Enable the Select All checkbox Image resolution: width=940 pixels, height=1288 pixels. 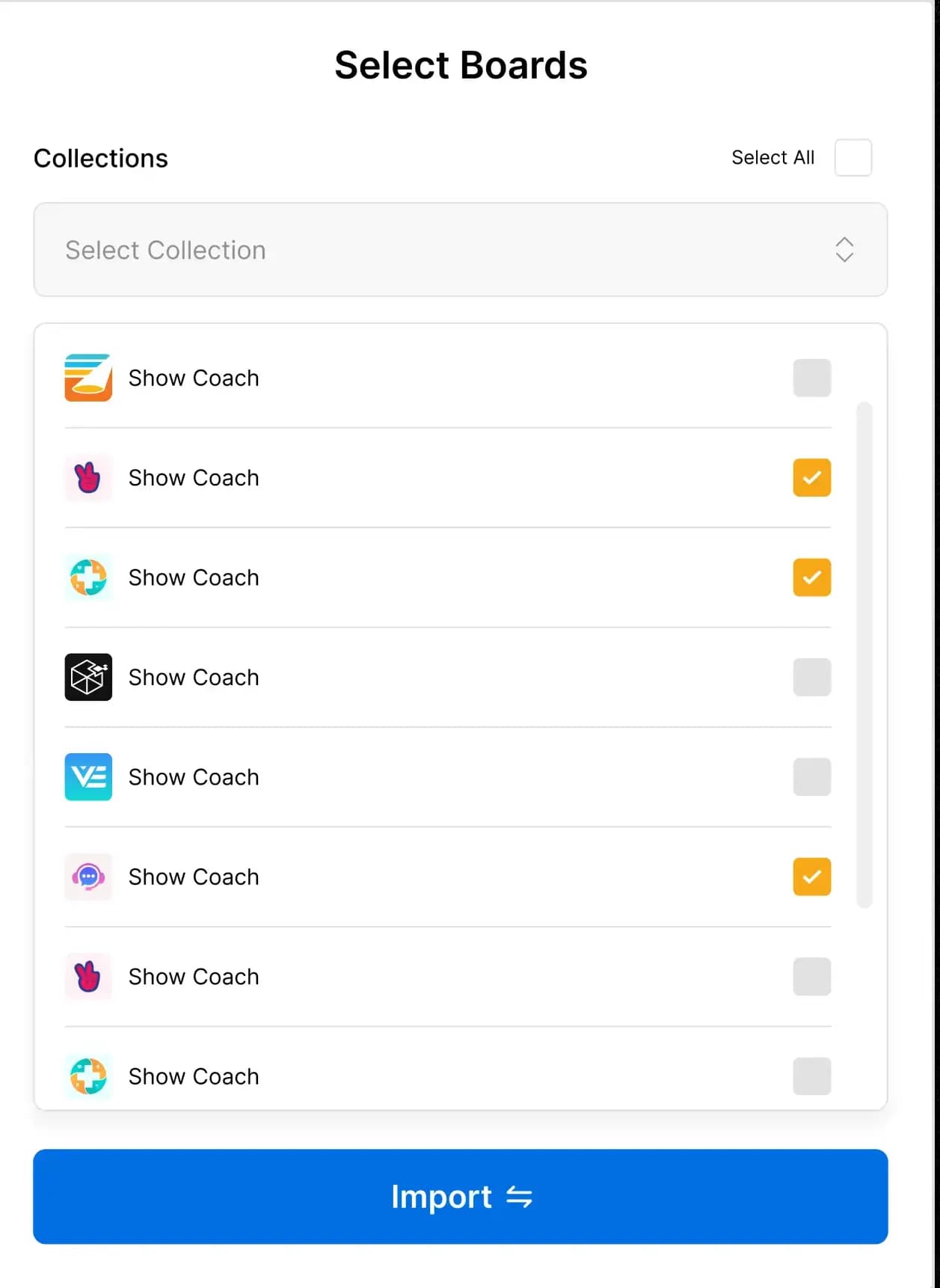click(853, 158)
